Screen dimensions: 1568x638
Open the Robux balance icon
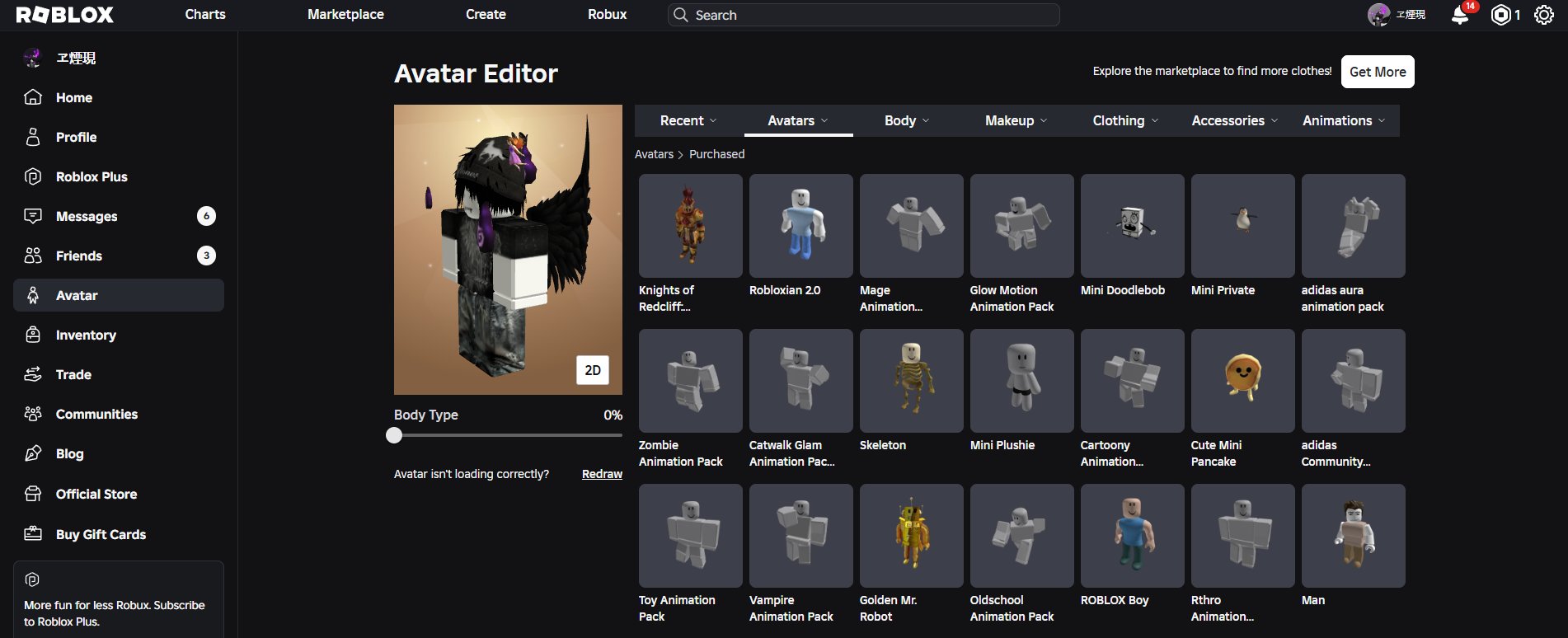tap(1501, 15)
